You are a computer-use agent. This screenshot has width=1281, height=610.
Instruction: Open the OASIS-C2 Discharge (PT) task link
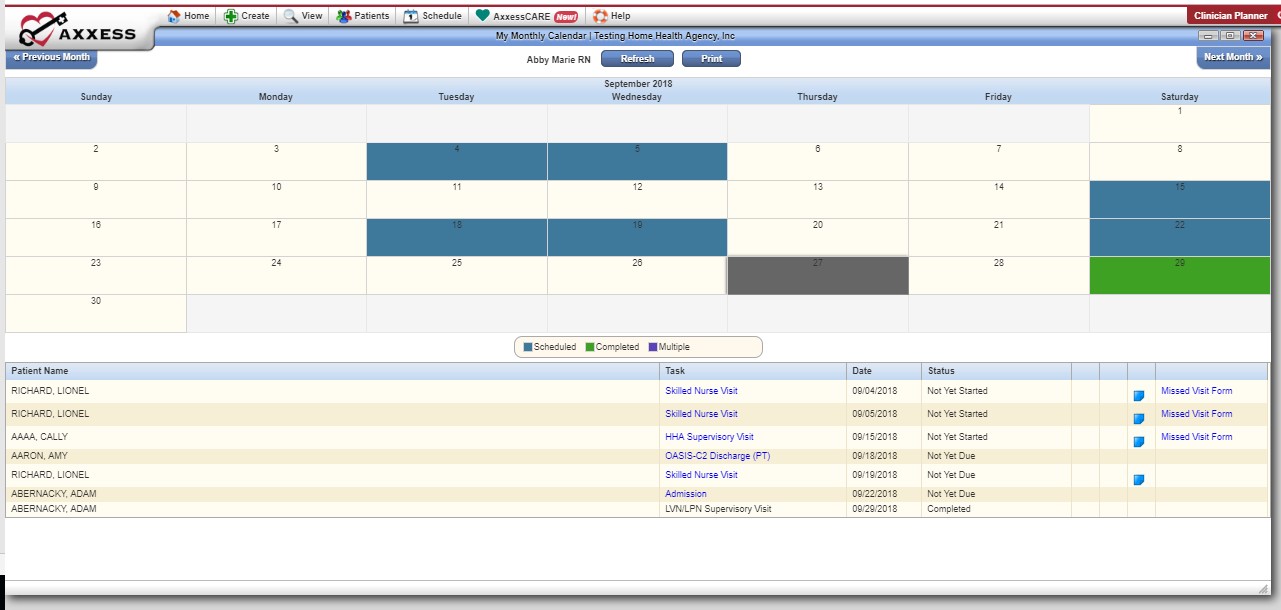click(x=717, y=456)
